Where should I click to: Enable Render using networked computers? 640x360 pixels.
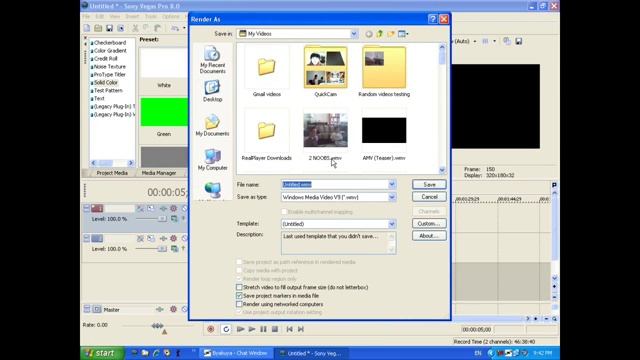[x=239, y=304]
